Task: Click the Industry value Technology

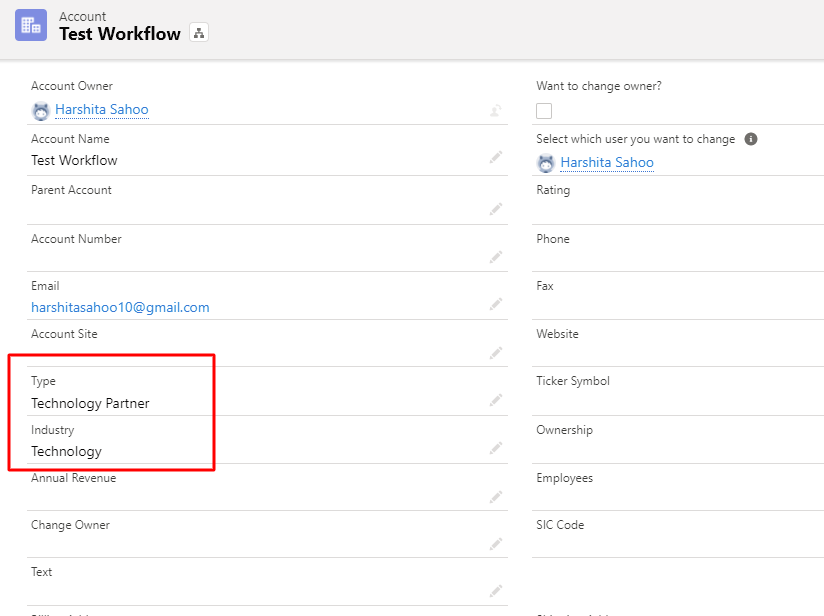Action: click(66, 451)
